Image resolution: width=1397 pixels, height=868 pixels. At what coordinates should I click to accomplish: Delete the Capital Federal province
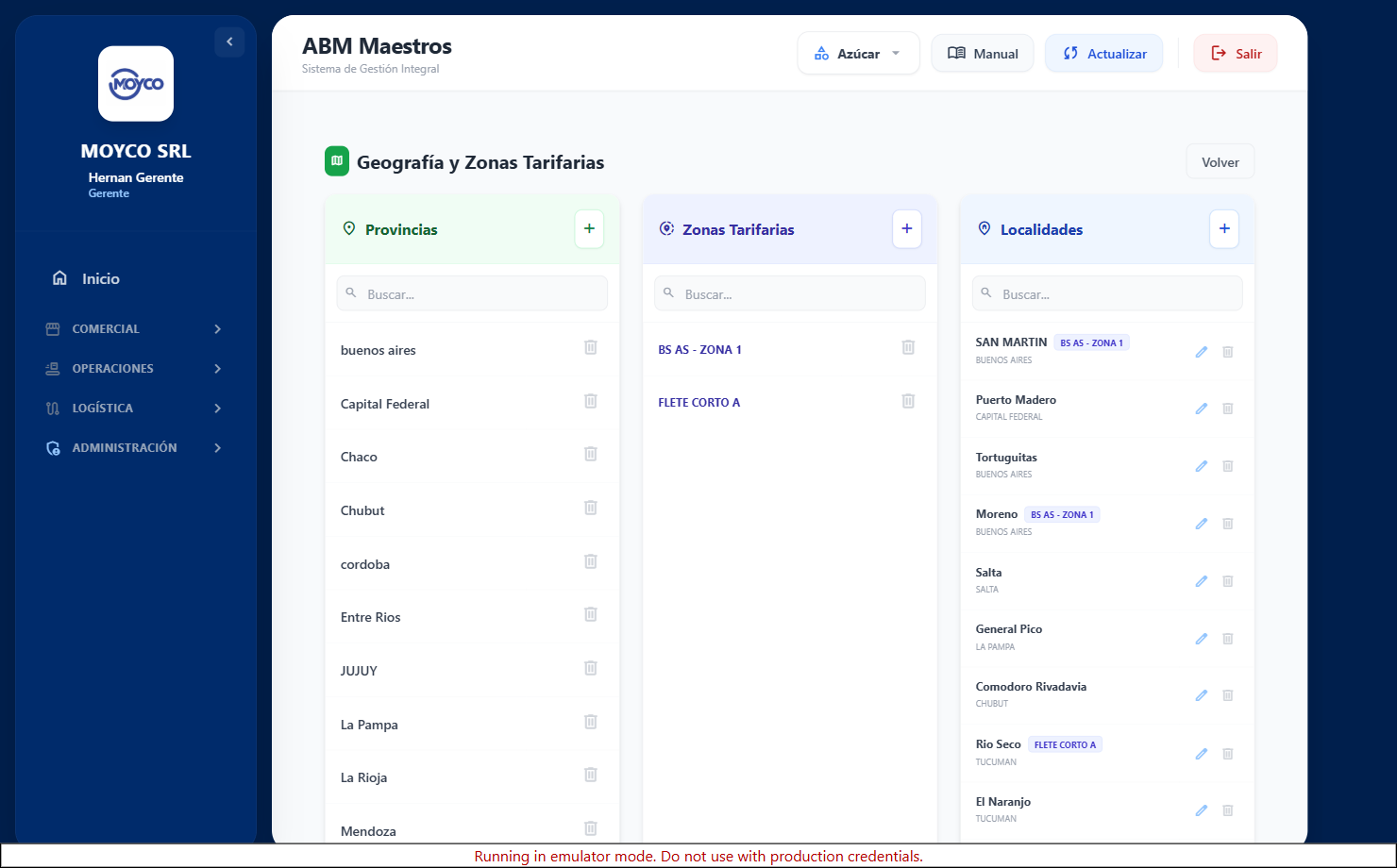click(591, 401)
